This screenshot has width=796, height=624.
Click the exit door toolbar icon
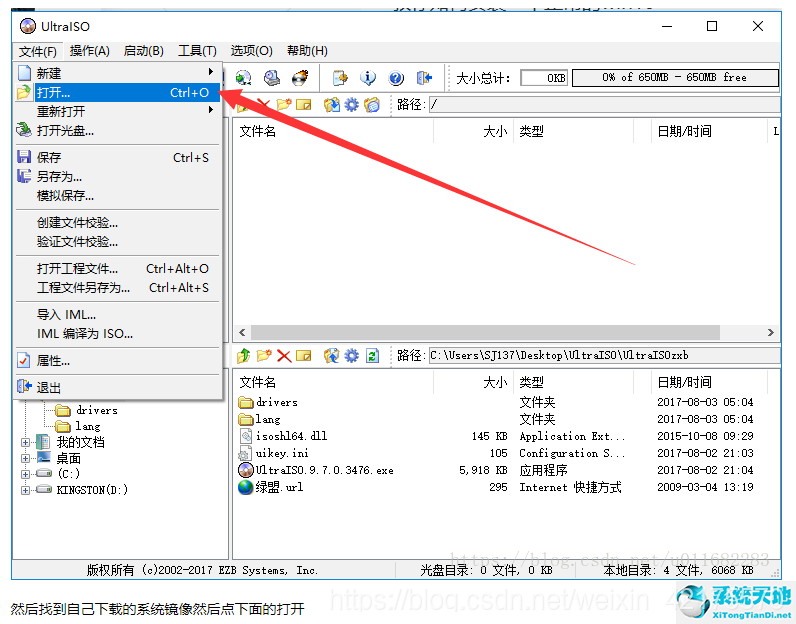[424, 78]
